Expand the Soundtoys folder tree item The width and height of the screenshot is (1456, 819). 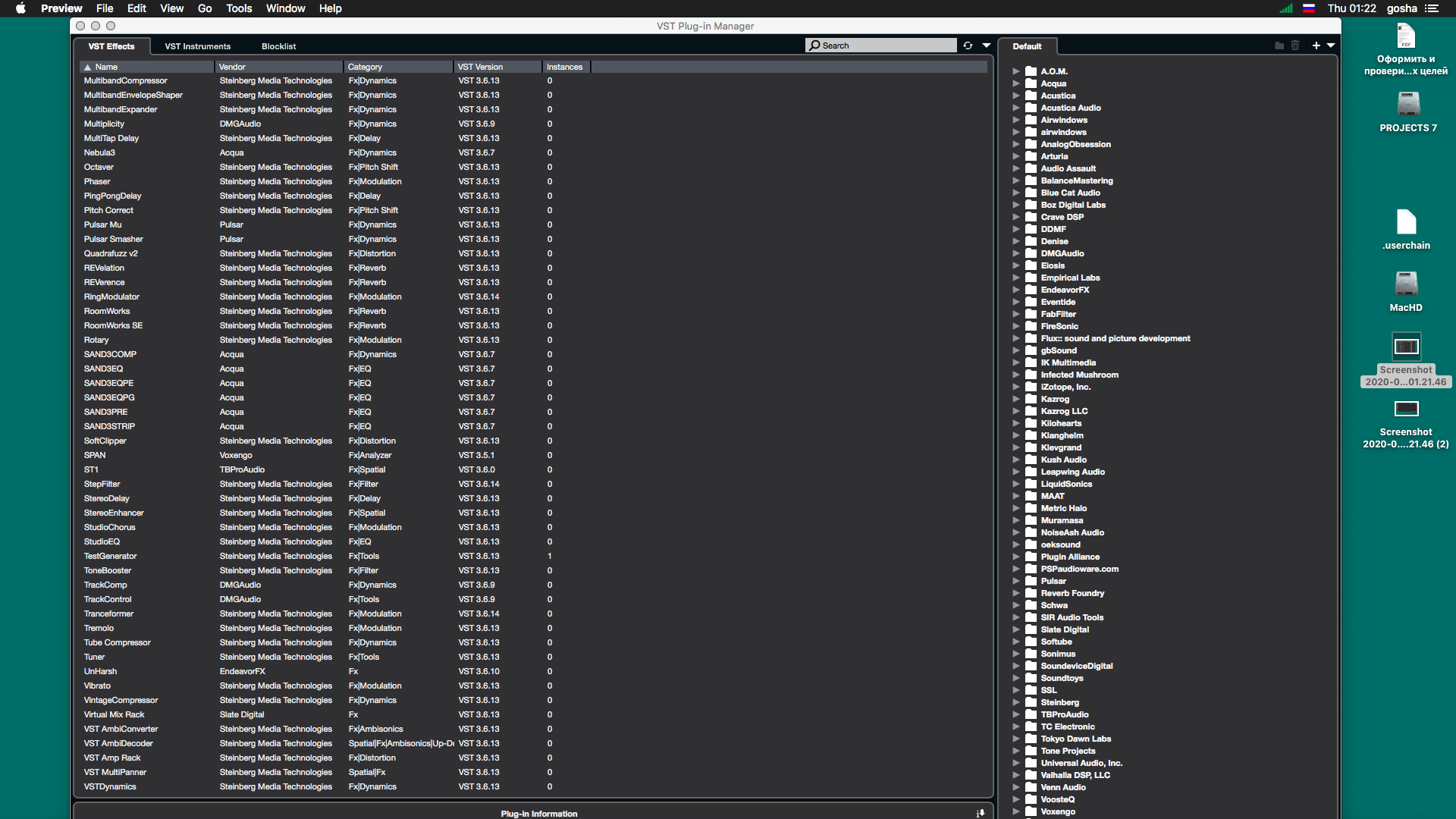pos(1016,678)
